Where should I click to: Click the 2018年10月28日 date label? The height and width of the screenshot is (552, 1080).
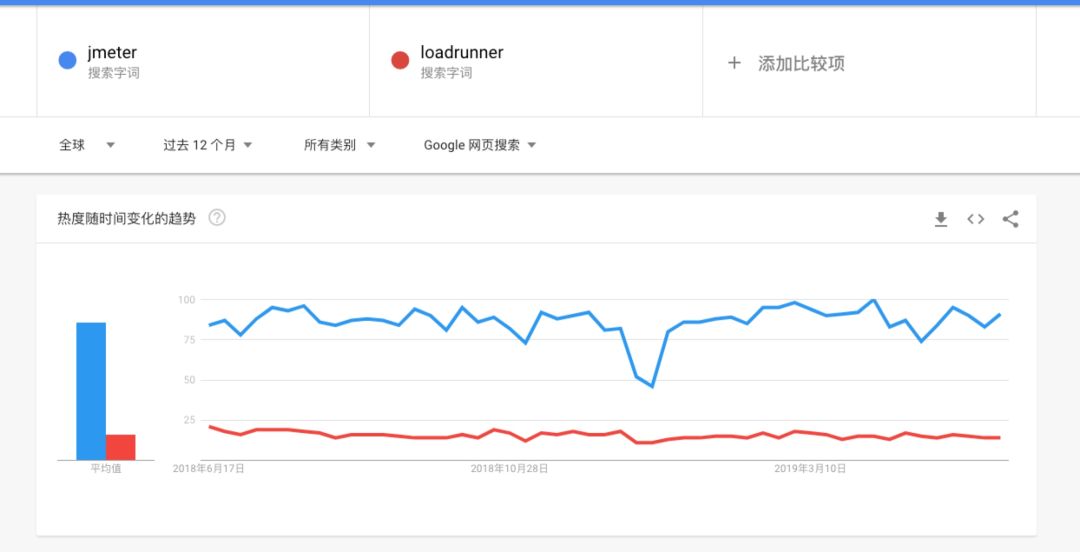[x=510, y=468]
